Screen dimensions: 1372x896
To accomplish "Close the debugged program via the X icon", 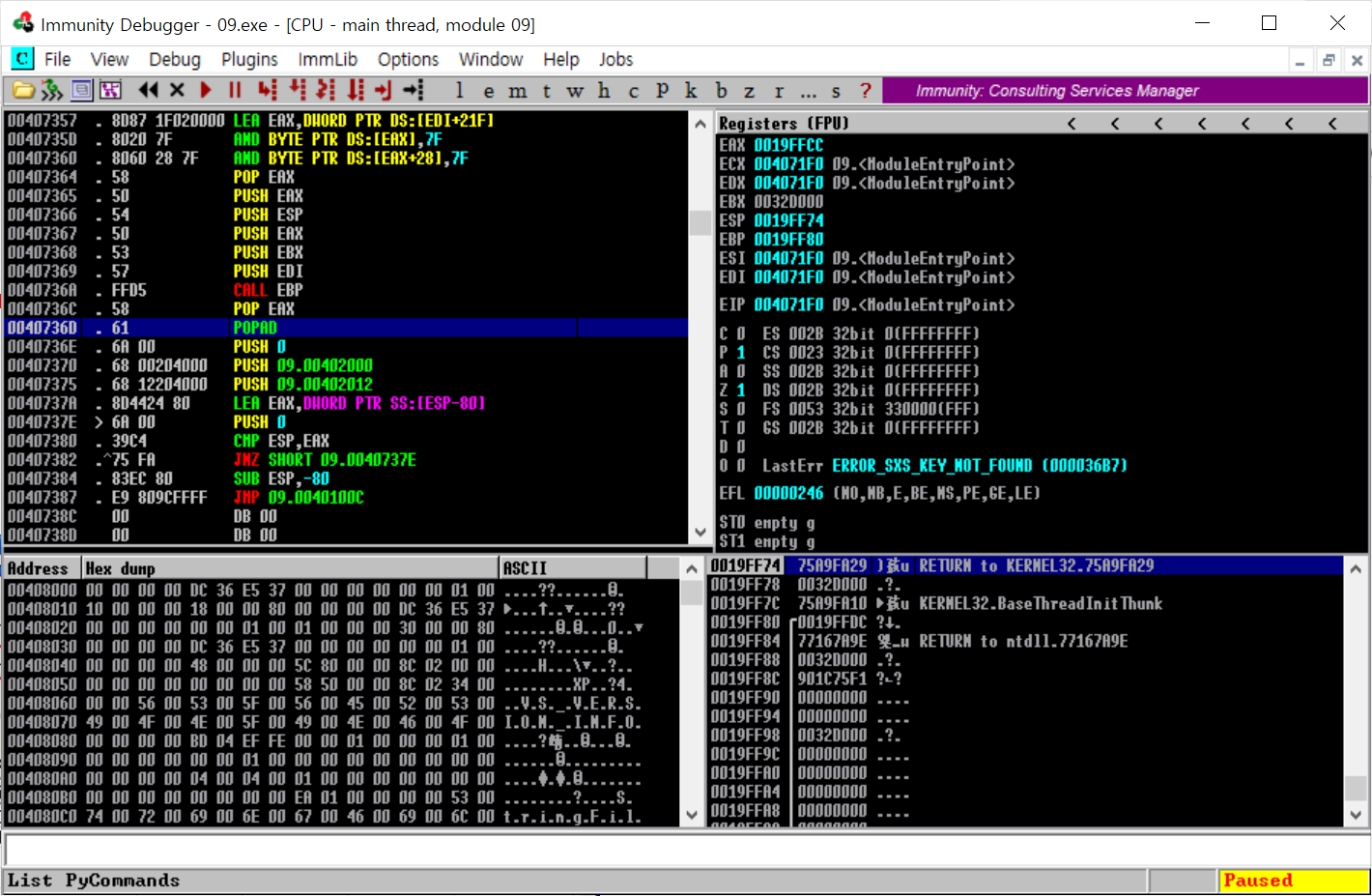I will coord(177,91).
